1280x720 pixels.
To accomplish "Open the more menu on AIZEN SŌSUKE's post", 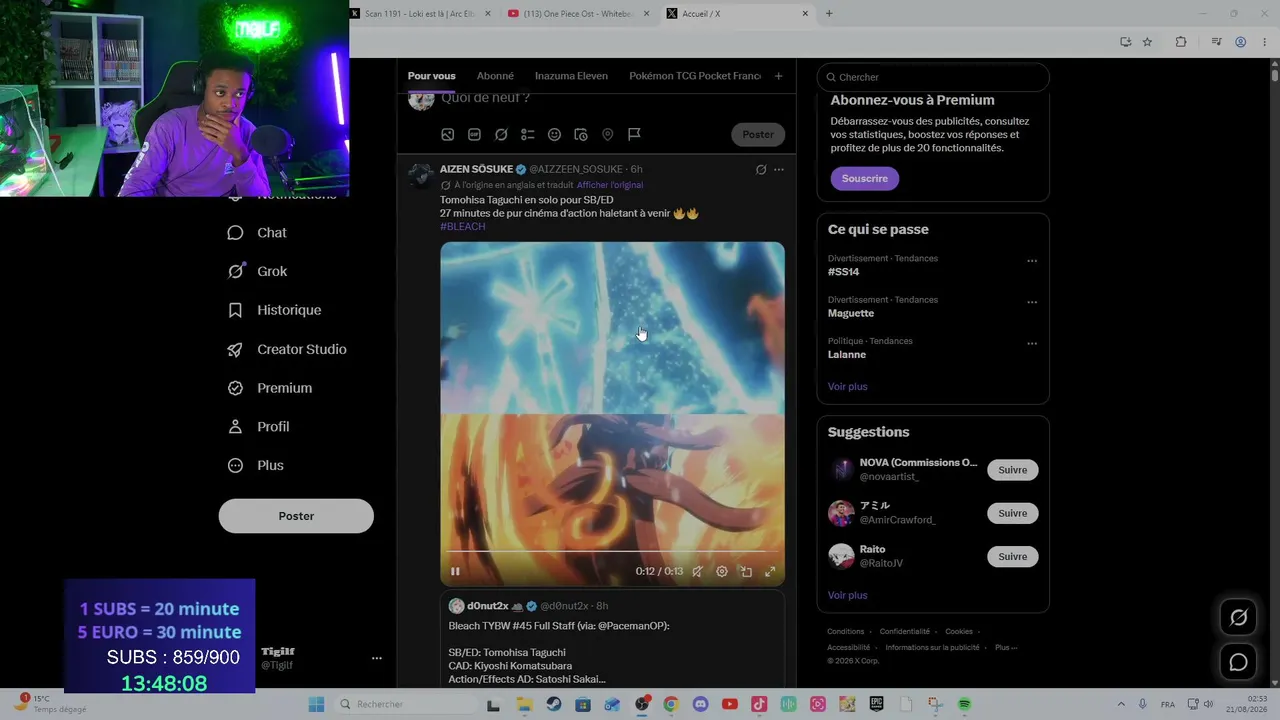I will pyautogui.click(x=779, y=170).
